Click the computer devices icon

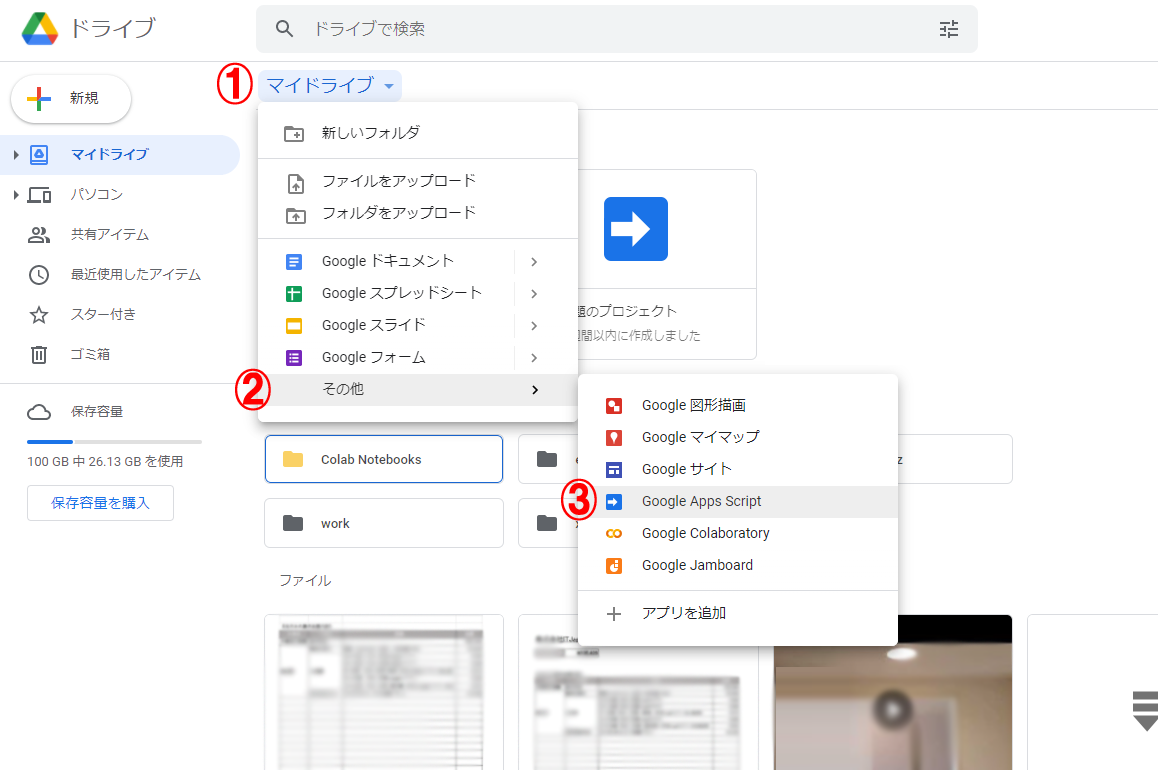[x=39, y=196]
